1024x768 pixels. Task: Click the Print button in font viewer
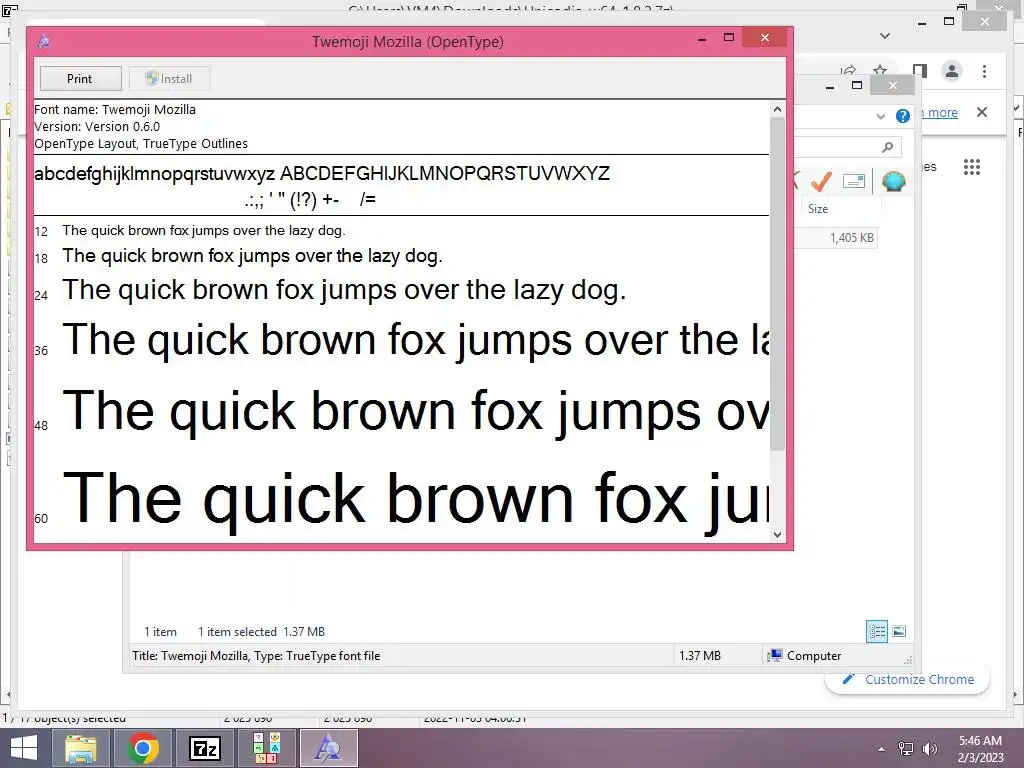[80, 78]
